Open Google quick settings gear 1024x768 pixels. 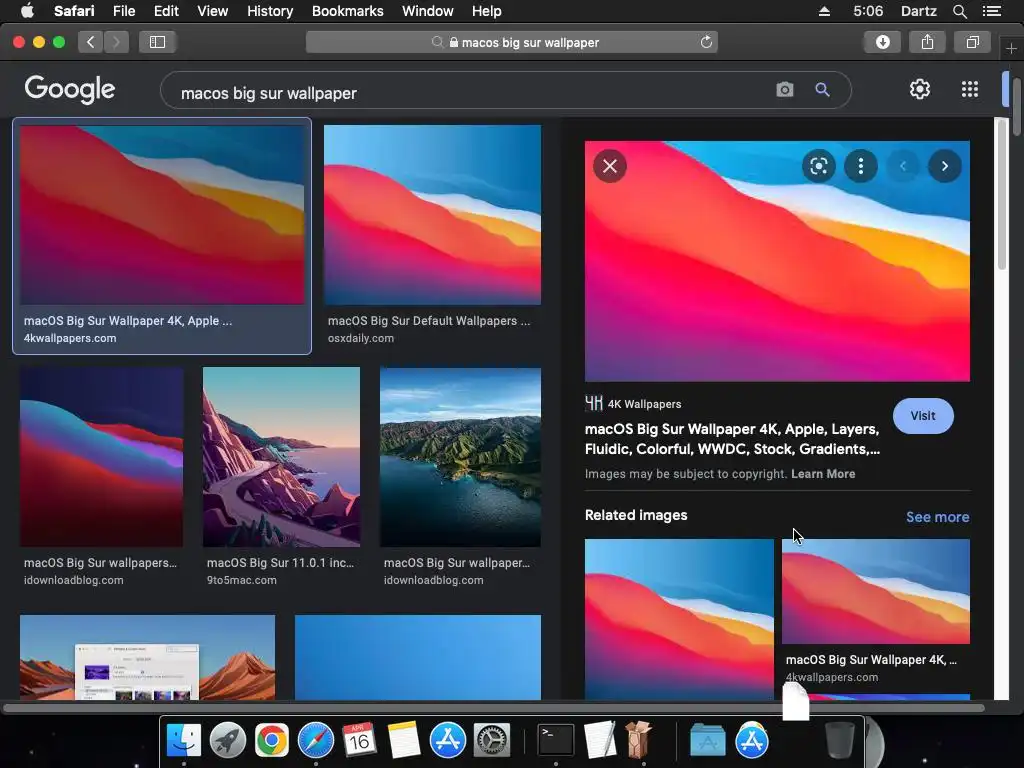tap(920, 89)
